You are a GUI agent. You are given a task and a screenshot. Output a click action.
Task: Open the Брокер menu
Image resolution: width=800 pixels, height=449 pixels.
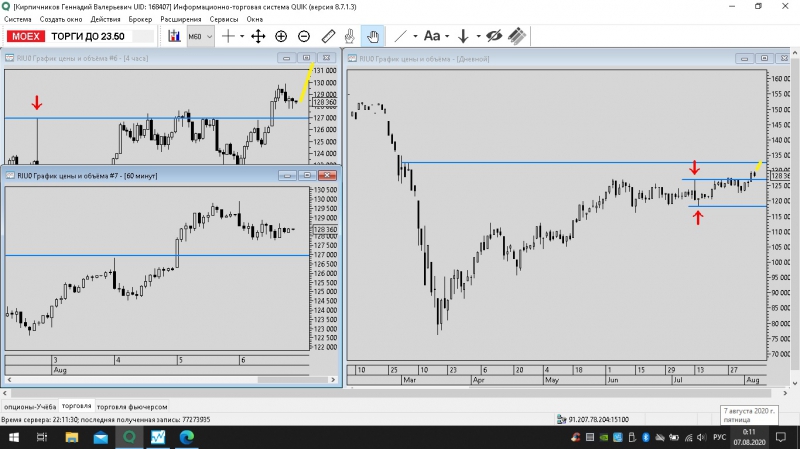pyautogui.click(x=140, y=19)
